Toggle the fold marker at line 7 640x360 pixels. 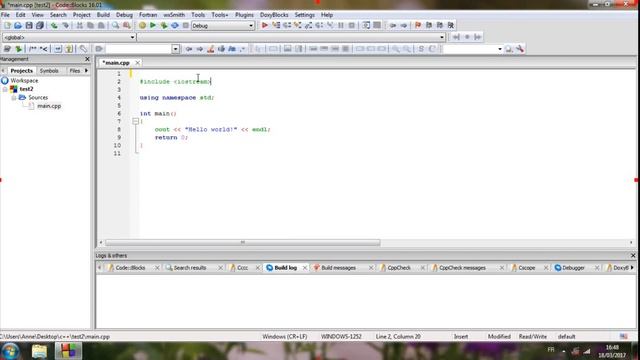pos(136,121)
